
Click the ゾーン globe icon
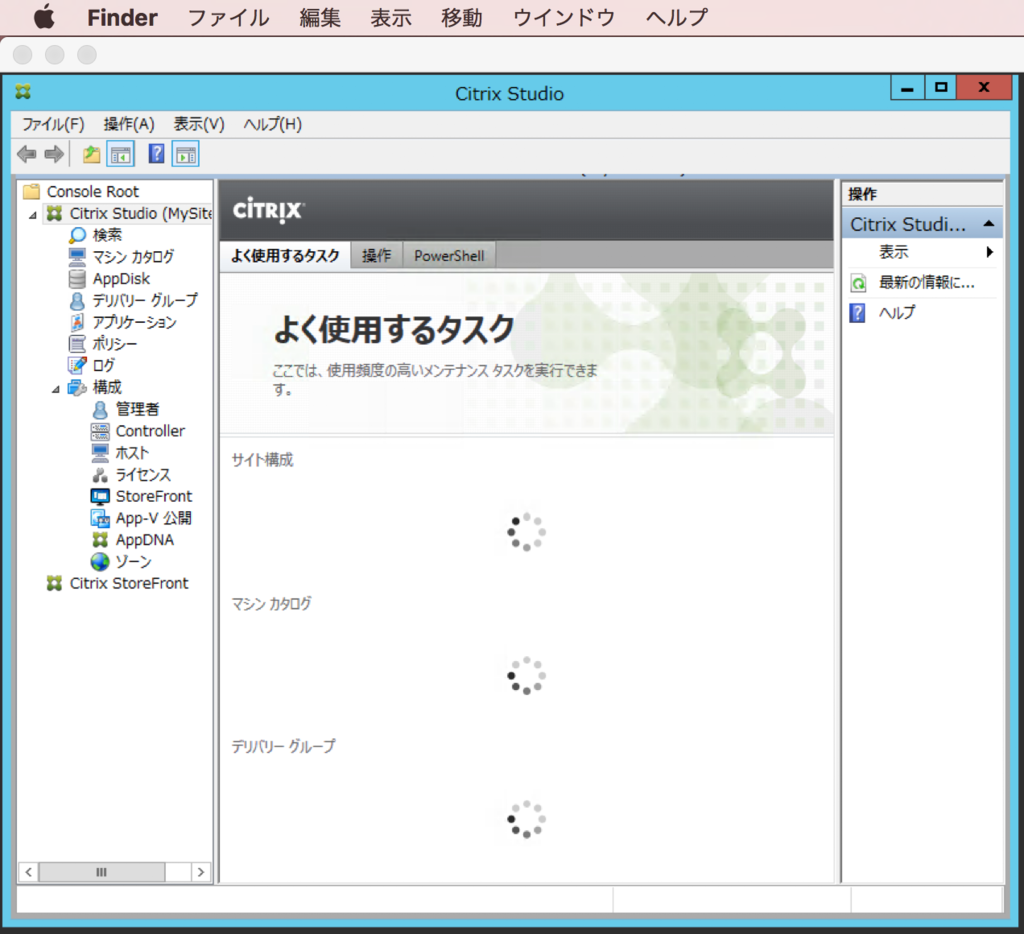click(x=100, y=562)
